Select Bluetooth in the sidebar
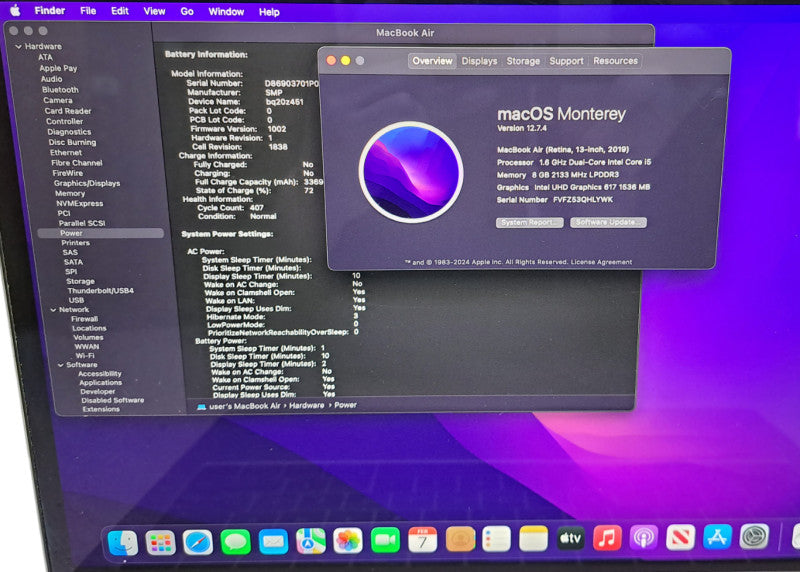 pos(60,90)
